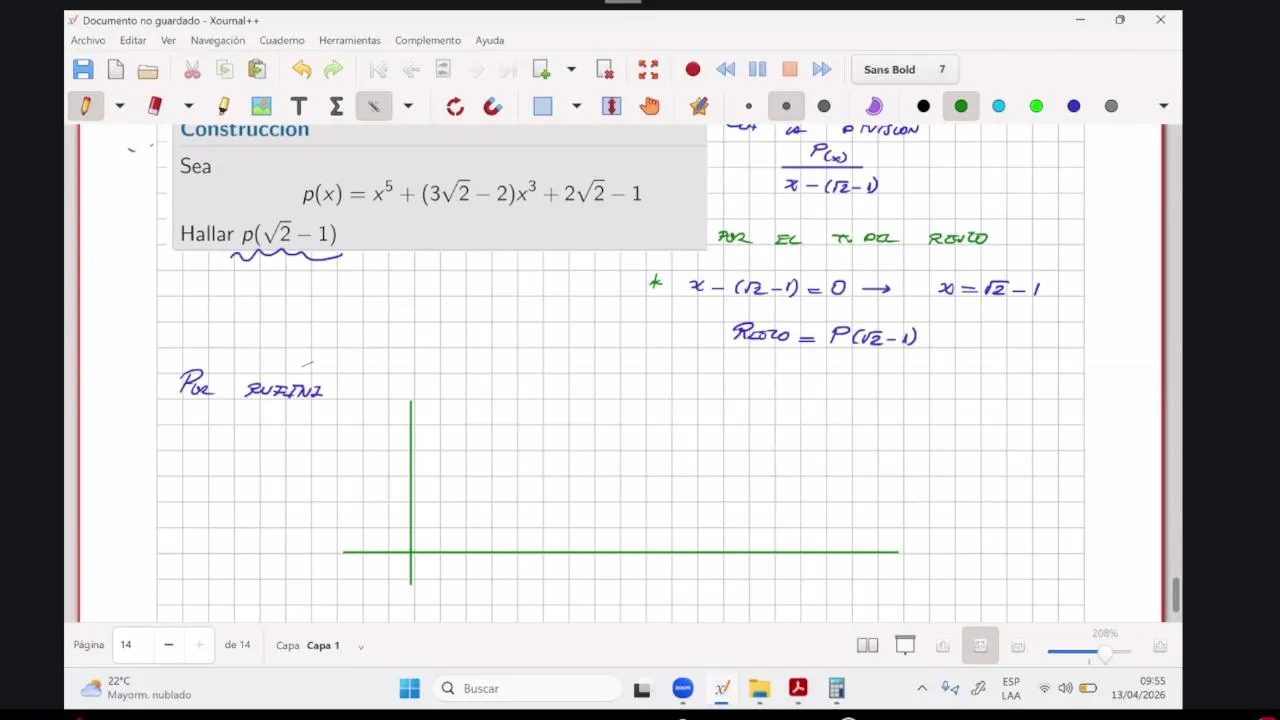Toggle fullscreen mode
This screenshot has height=720, width=1280.
648,69
